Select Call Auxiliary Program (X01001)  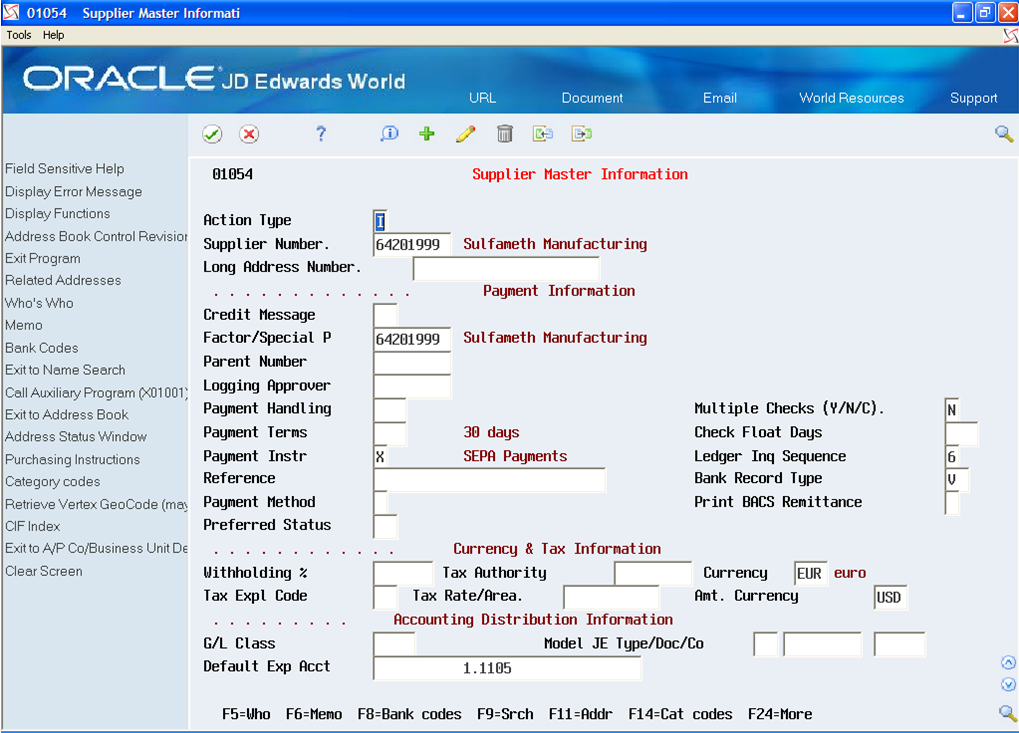(96, 393)
